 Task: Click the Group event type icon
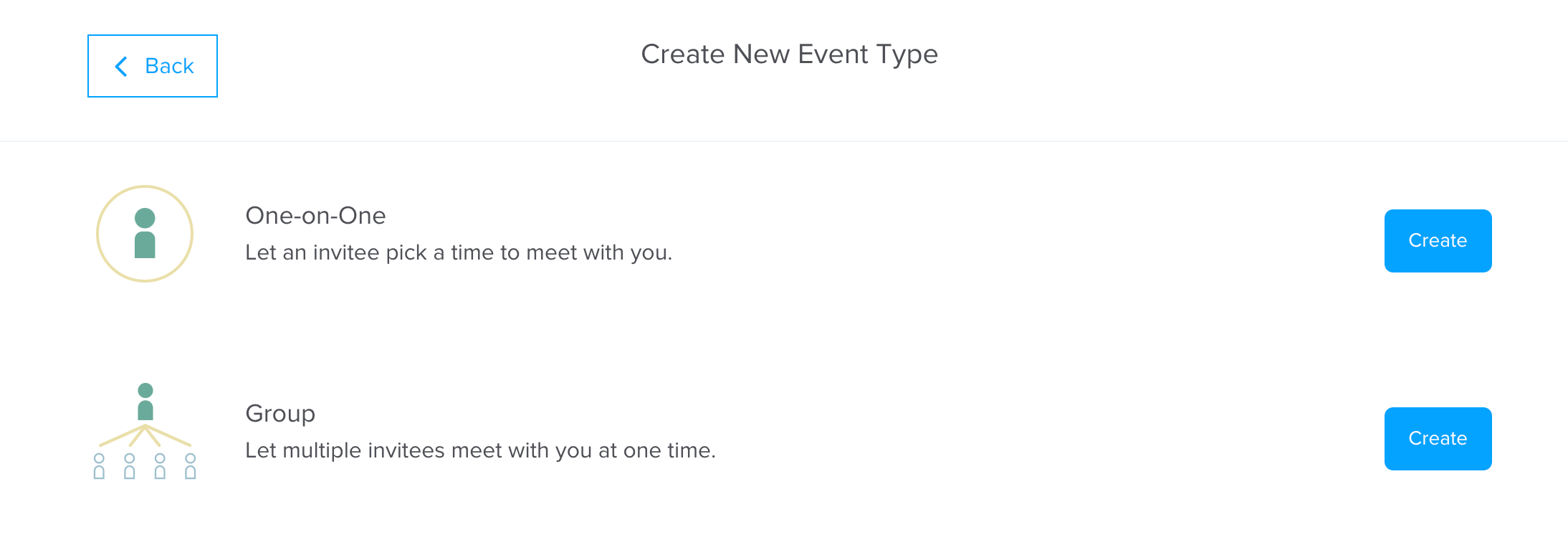point(145,431)
